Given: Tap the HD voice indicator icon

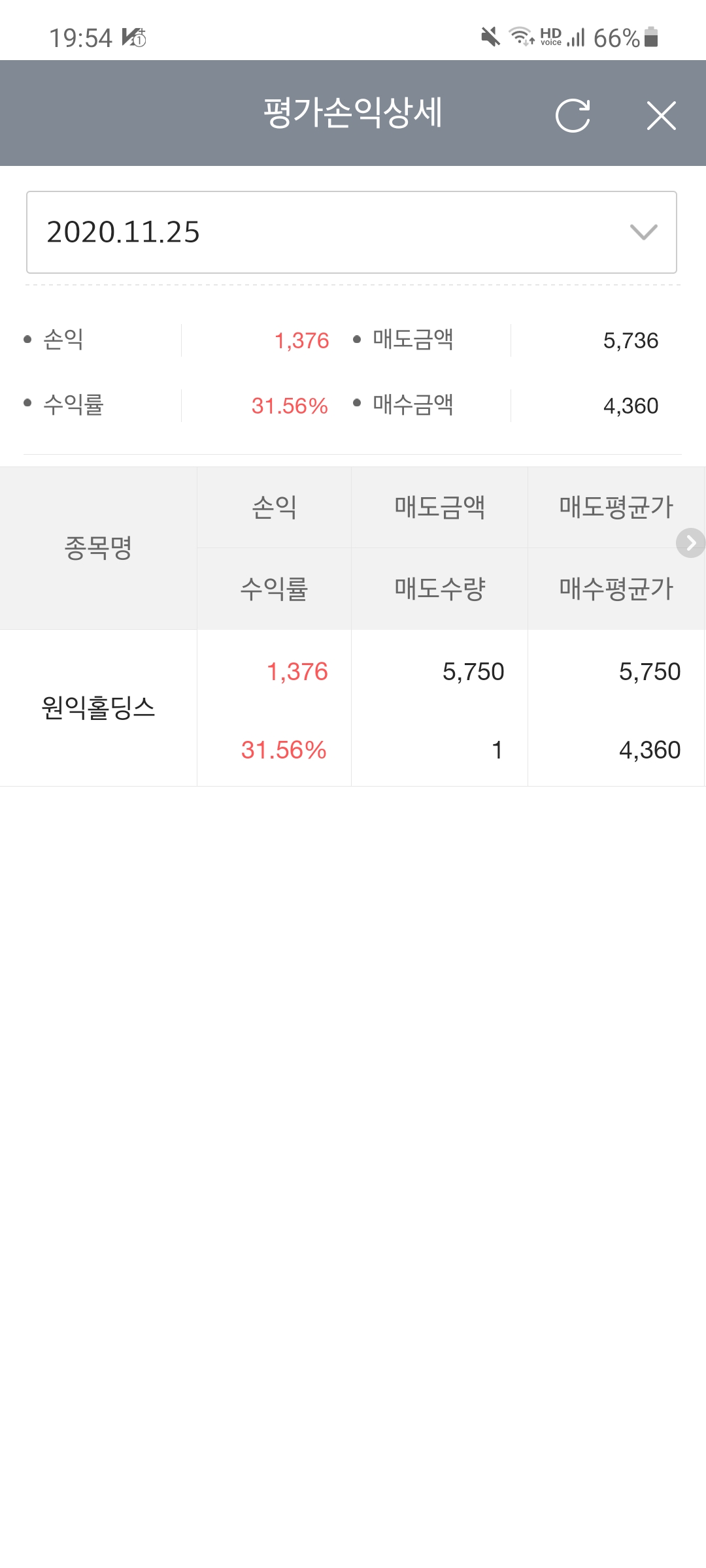Looking at the screenshot, I should click(550, 37).
